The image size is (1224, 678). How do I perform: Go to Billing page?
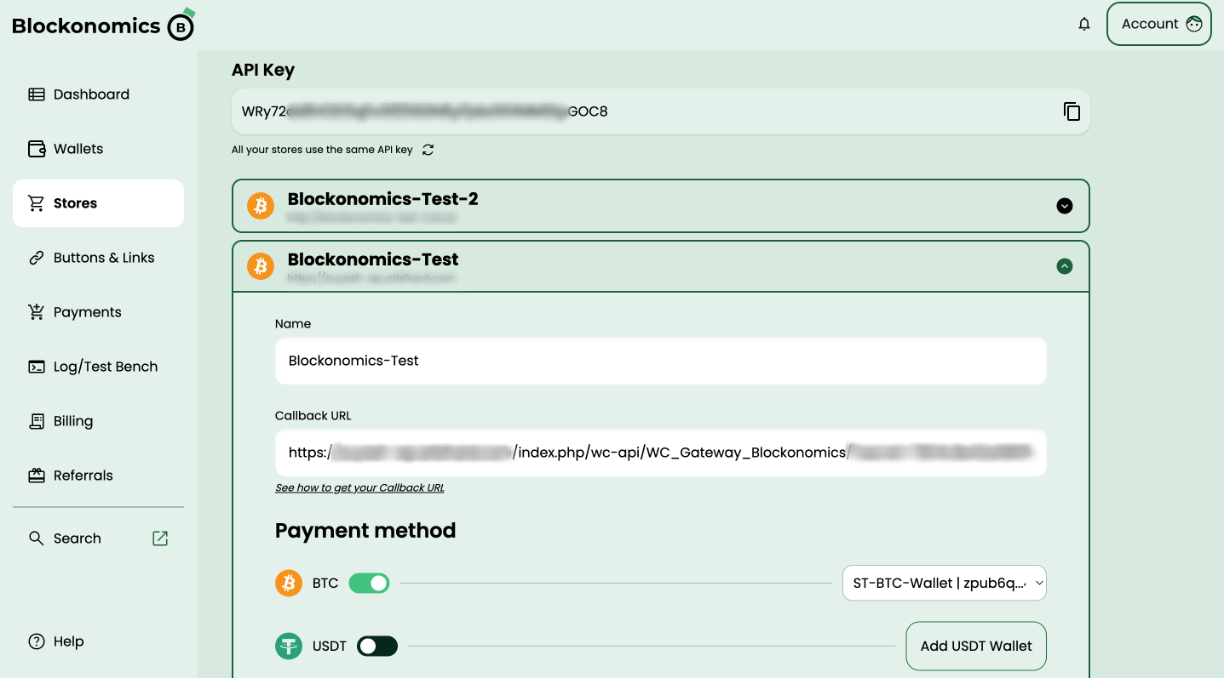point(98,421)
